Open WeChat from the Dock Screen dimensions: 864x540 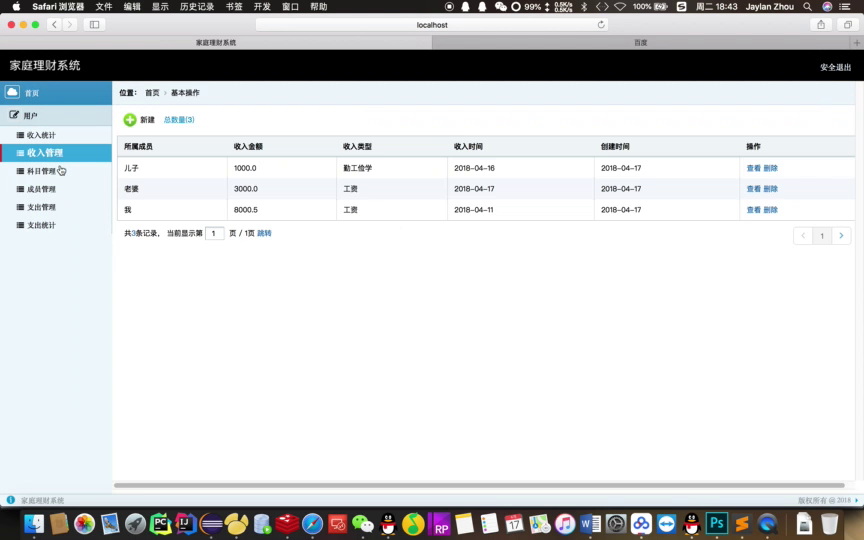point(363,523)
